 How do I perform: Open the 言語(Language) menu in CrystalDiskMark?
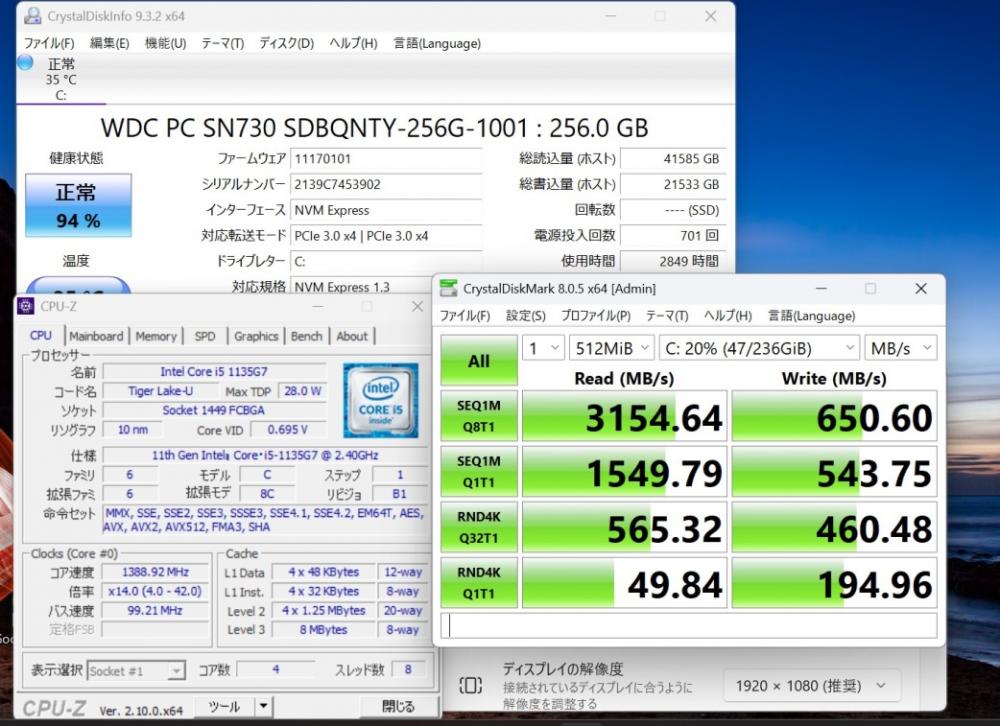[811, 316]
